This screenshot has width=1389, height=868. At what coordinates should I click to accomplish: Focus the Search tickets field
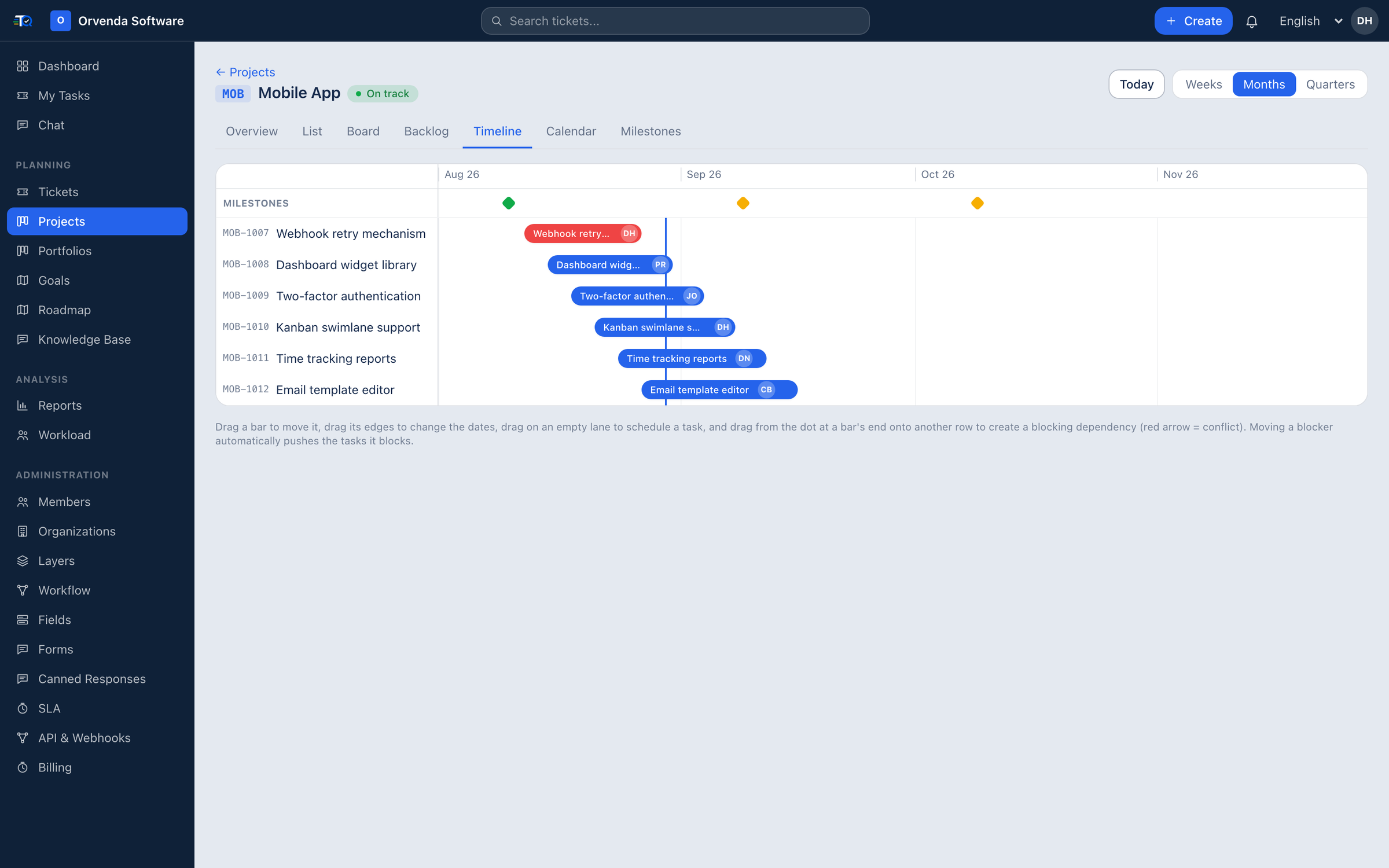tap(675, 21)
